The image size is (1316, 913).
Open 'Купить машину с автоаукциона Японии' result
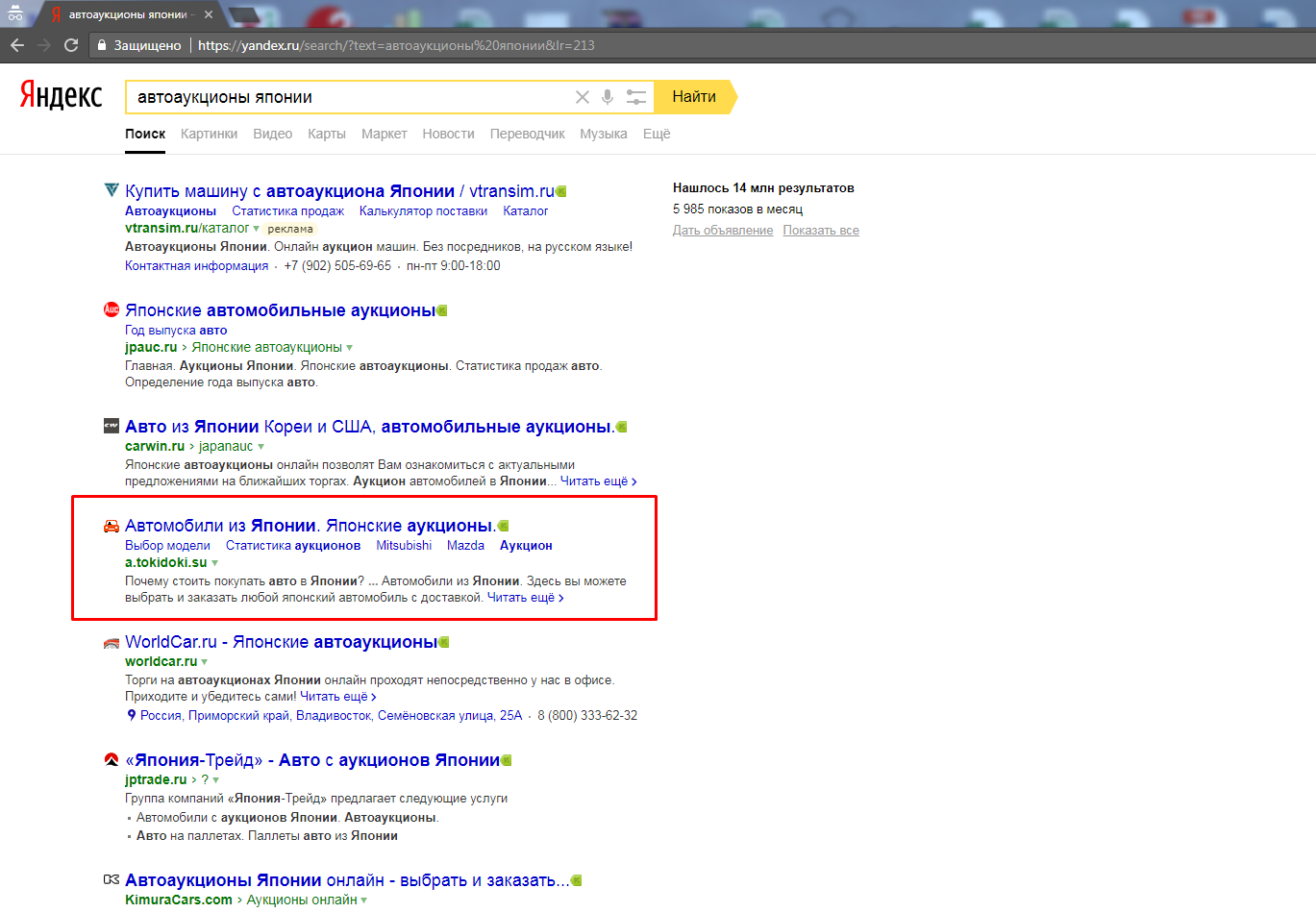[x=339, y=191]
